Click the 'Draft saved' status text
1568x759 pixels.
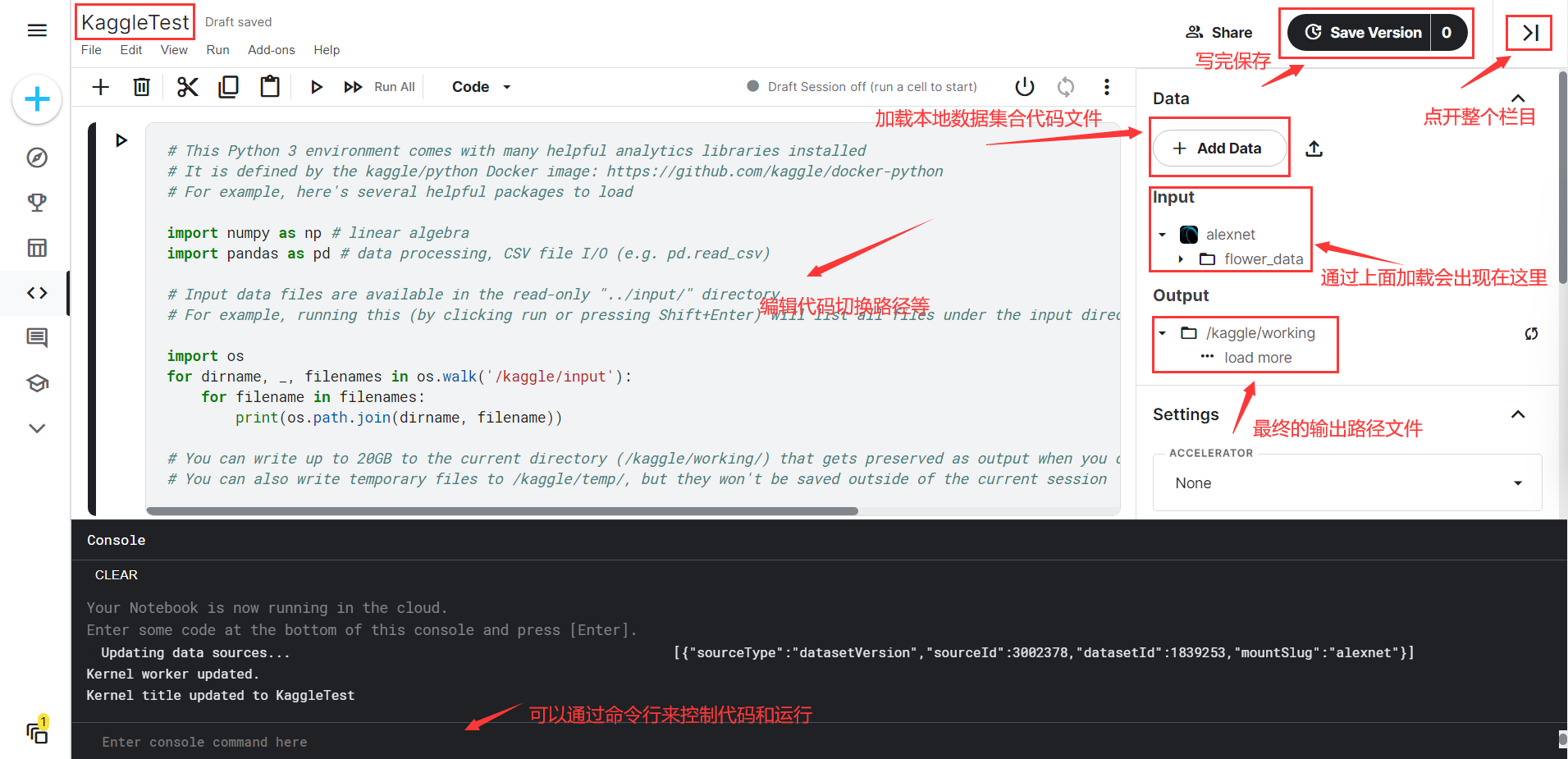coord(238,22)
